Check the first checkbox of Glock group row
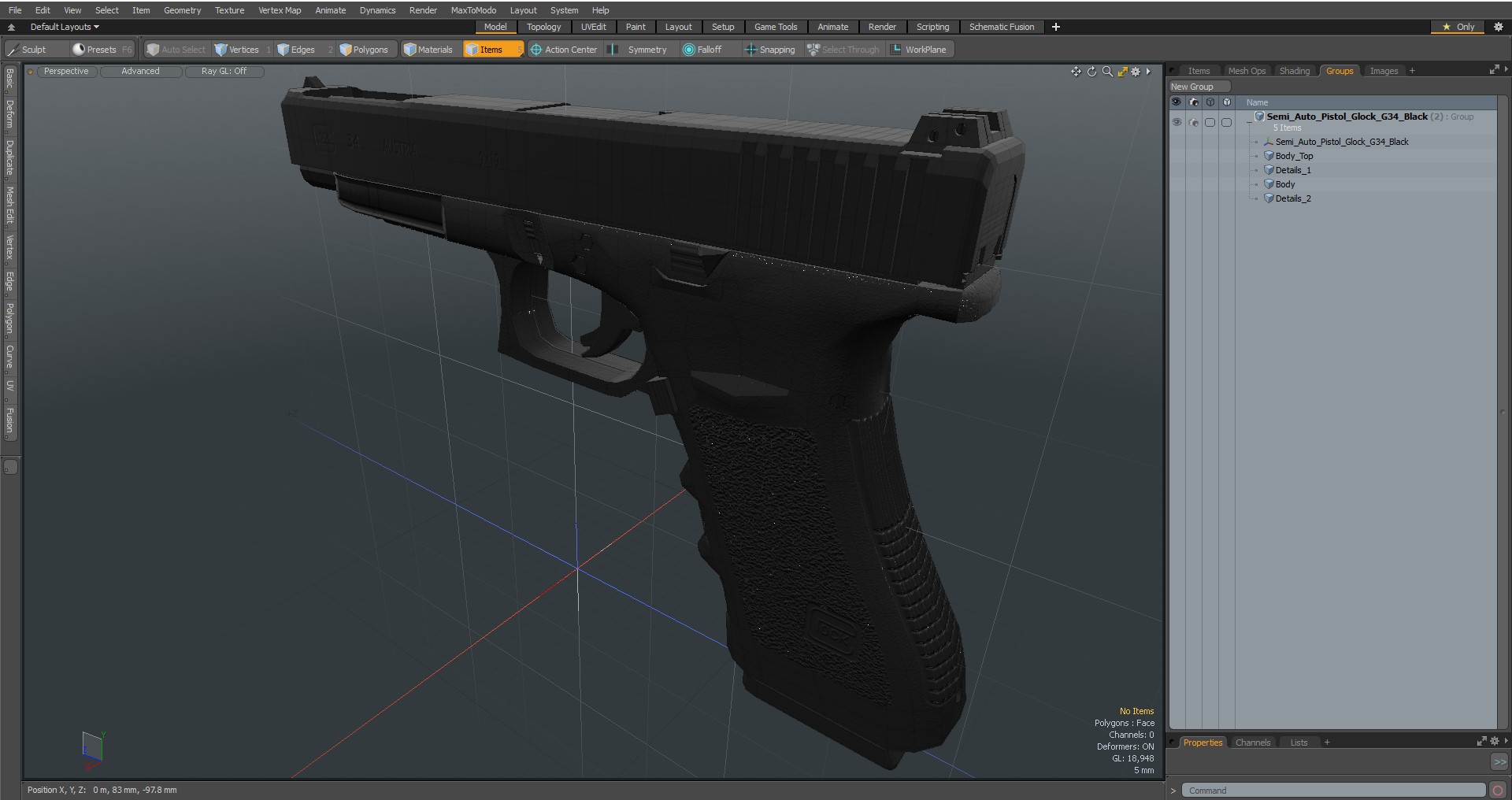 click(x=1210, y=122)
